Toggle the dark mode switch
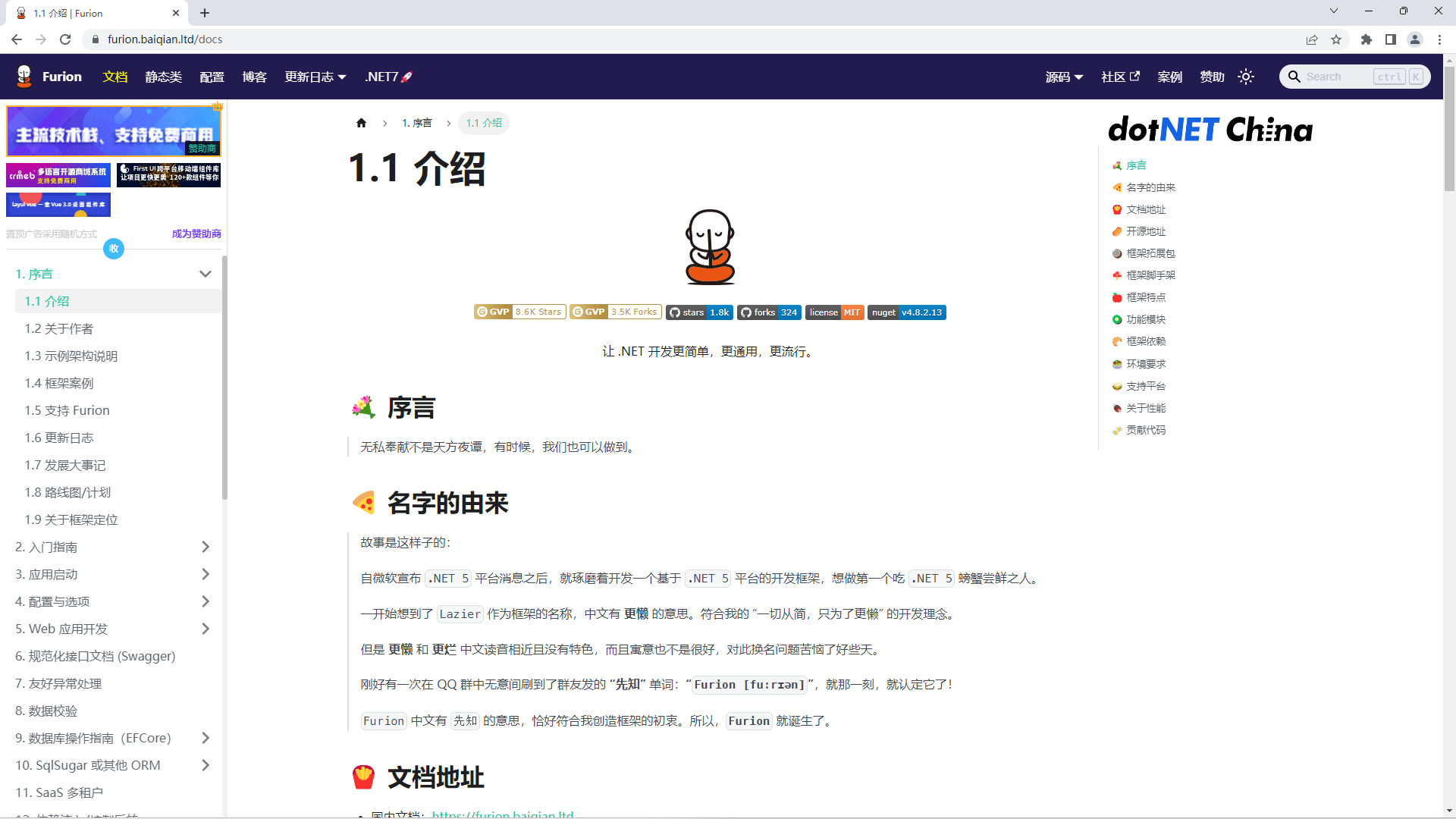The height and width of the screenshot is (819, 1456). point(1246,77)
